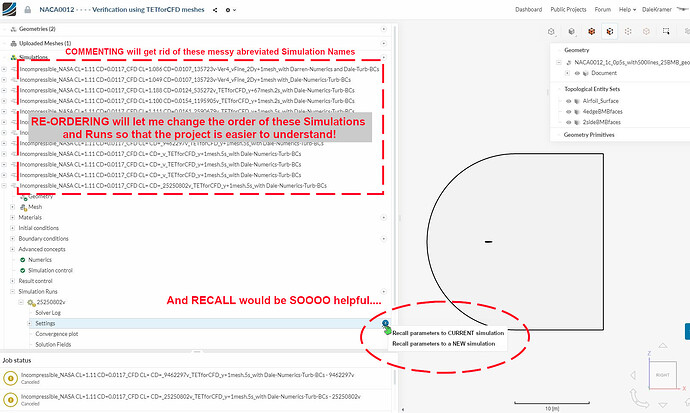Select the Airfoil_Surface entity set
The image size is (690, 413).
(601, 101)
